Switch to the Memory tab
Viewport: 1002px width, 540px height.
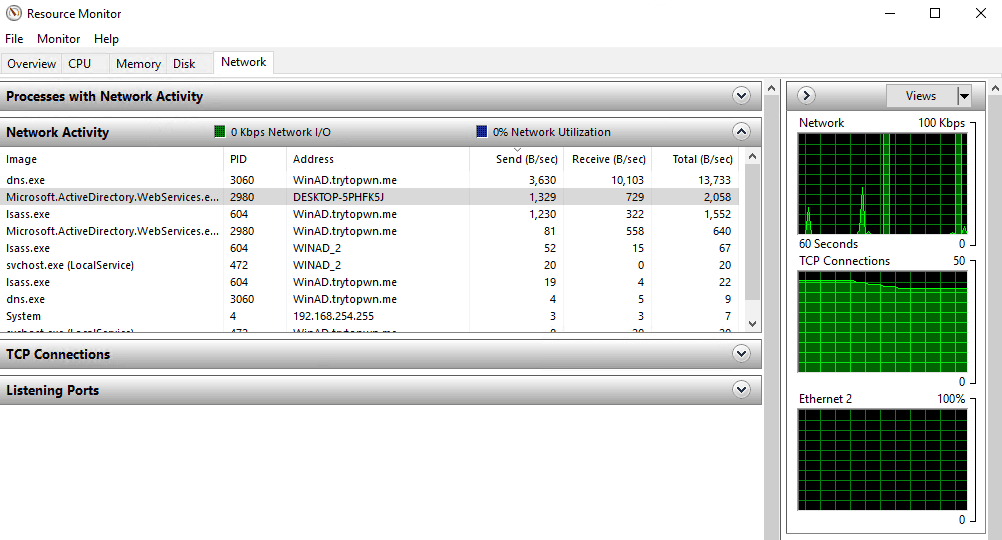138,64
